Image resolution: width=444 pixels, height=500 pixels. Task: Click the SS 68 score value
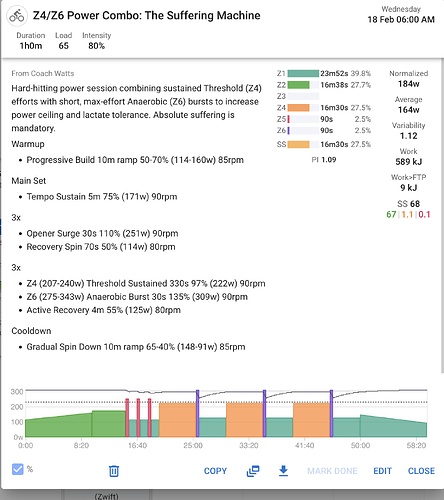click(409, 204)
